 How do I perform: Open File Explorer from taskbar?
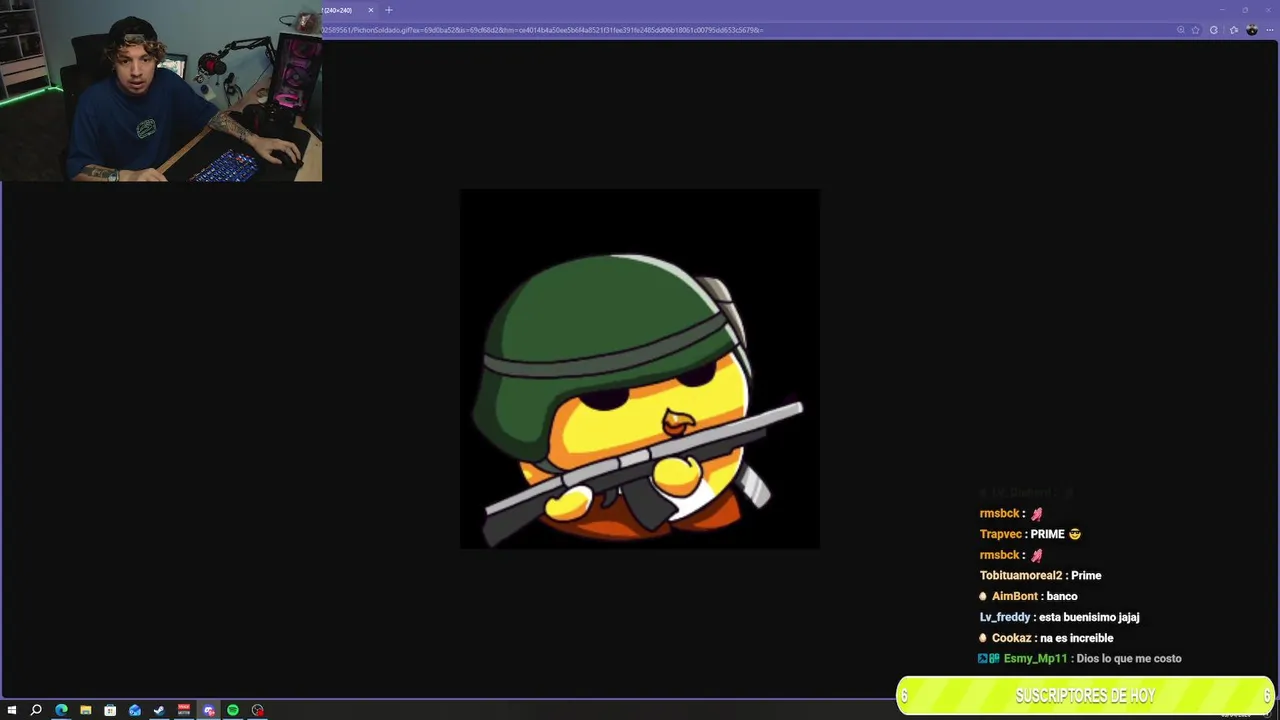point(86,710)
